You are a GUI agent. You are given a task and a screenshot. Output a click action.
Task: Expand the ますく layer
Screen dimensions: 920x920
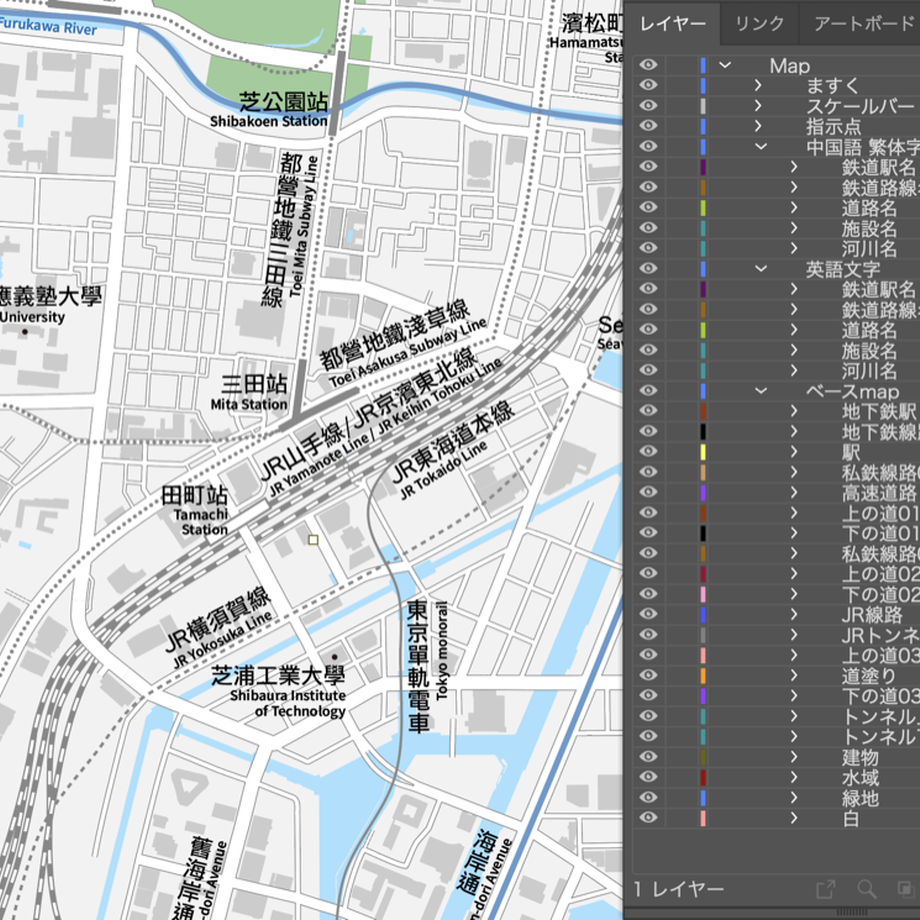(x=759, y=85)
